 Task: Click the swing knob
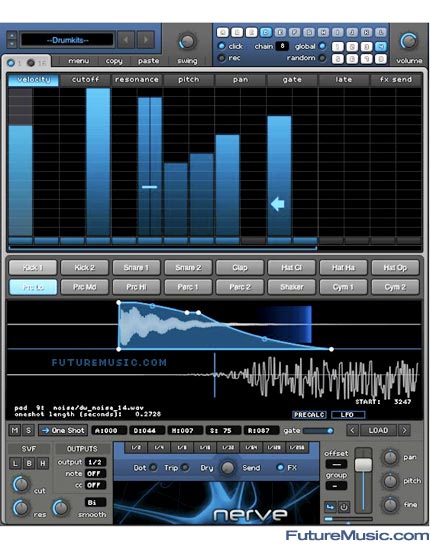(187, 41)
